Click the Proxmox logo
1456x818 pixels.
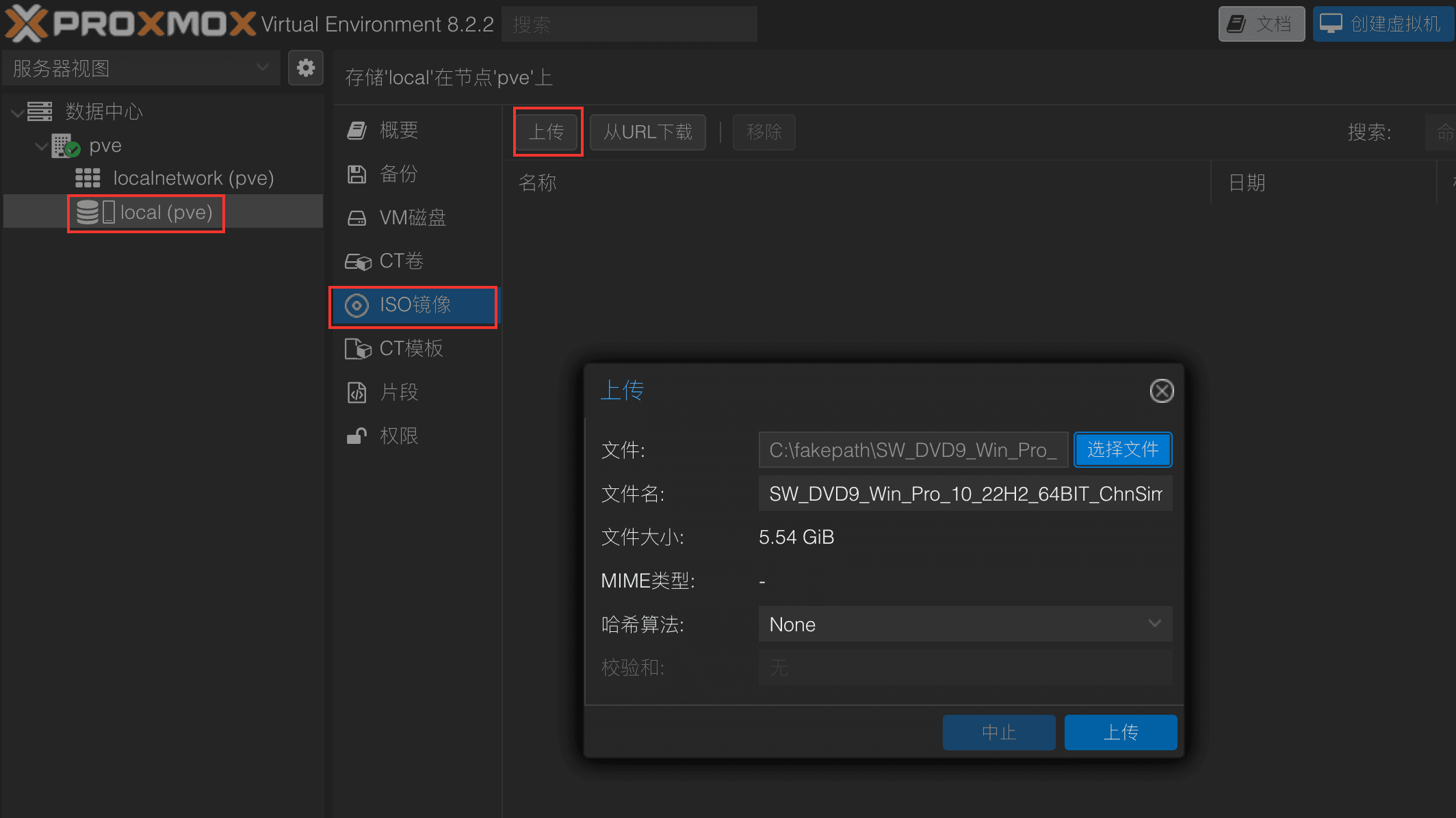click(x=130, y=24)
